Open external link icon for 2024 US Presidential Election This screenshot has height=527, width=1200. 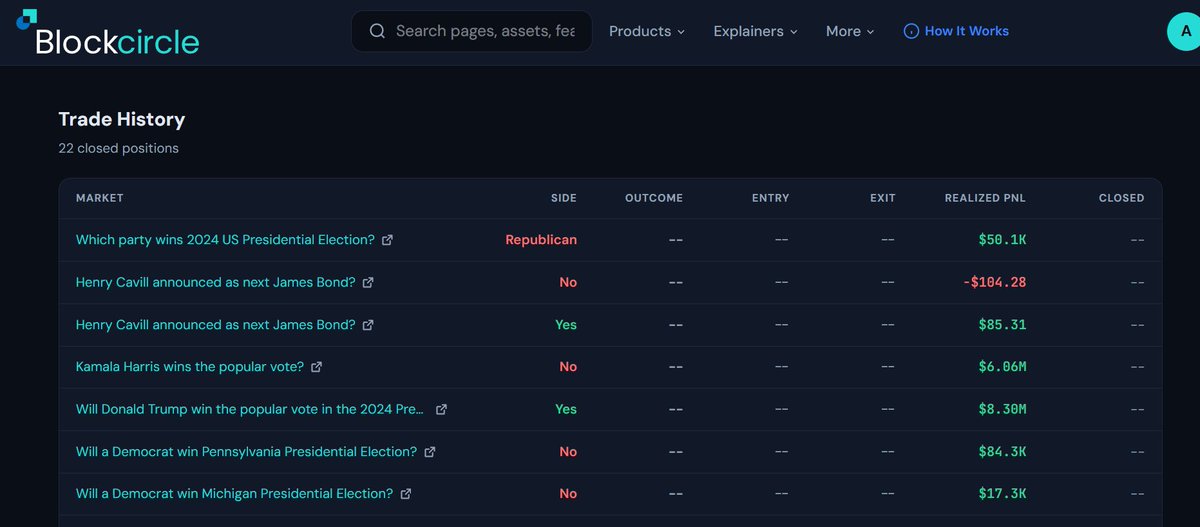point(387,240)
